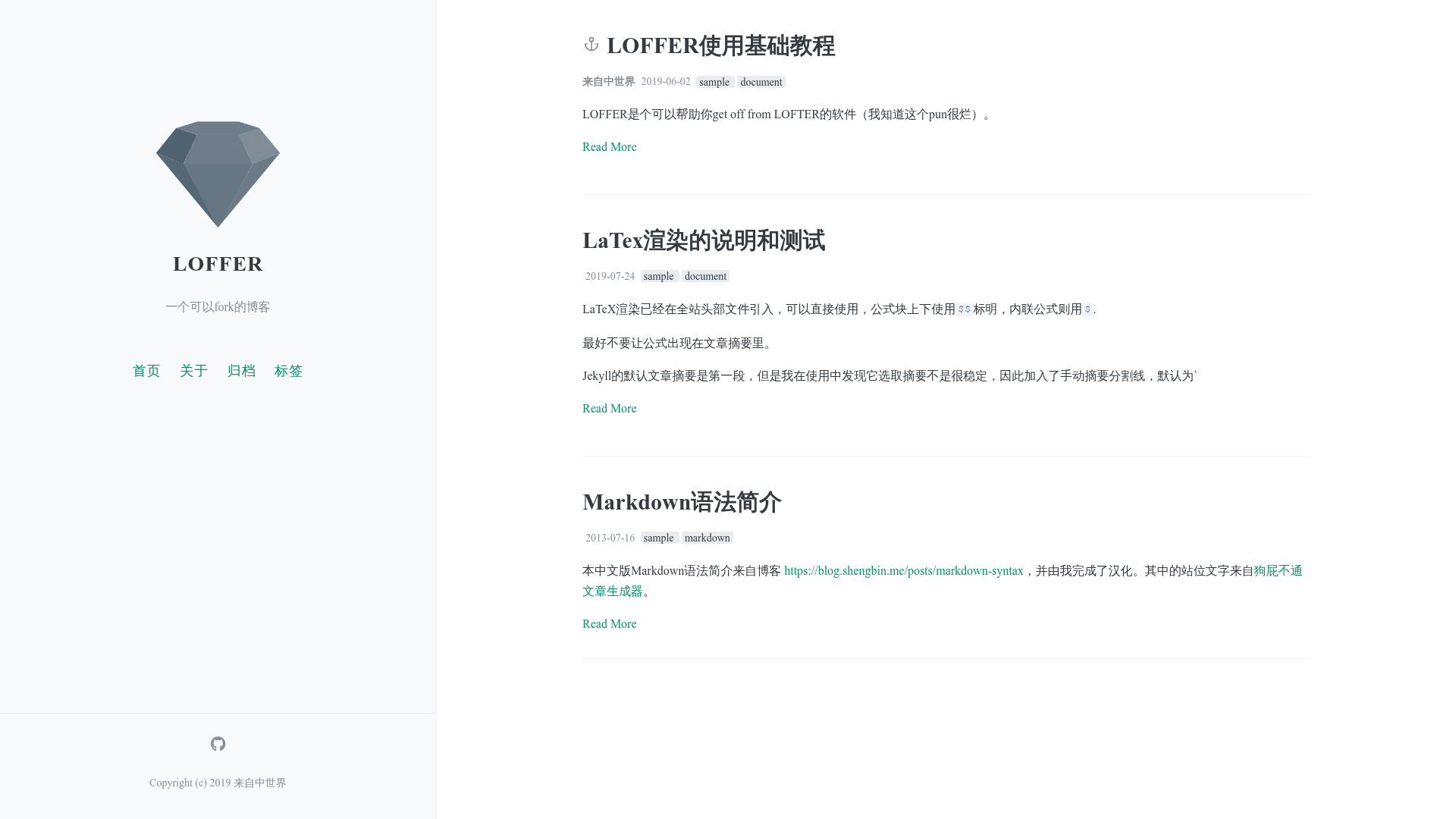The height and width of the screenshot is (819, 1456).
Task: Open post title LOFFER使用基础教程
Action: tap(720, 45)
